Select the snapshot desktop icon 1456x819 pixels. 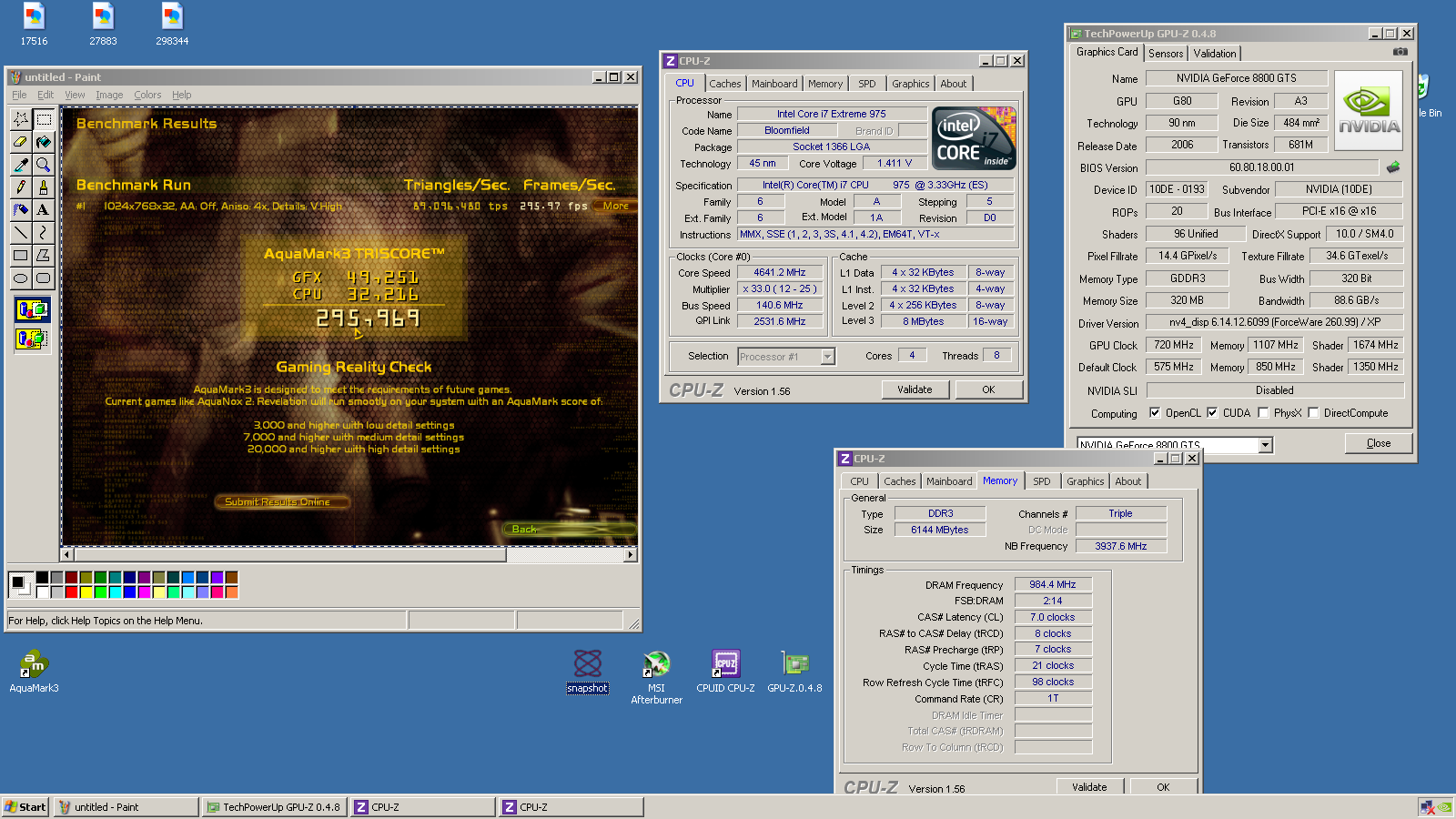[x=587, y=672]
